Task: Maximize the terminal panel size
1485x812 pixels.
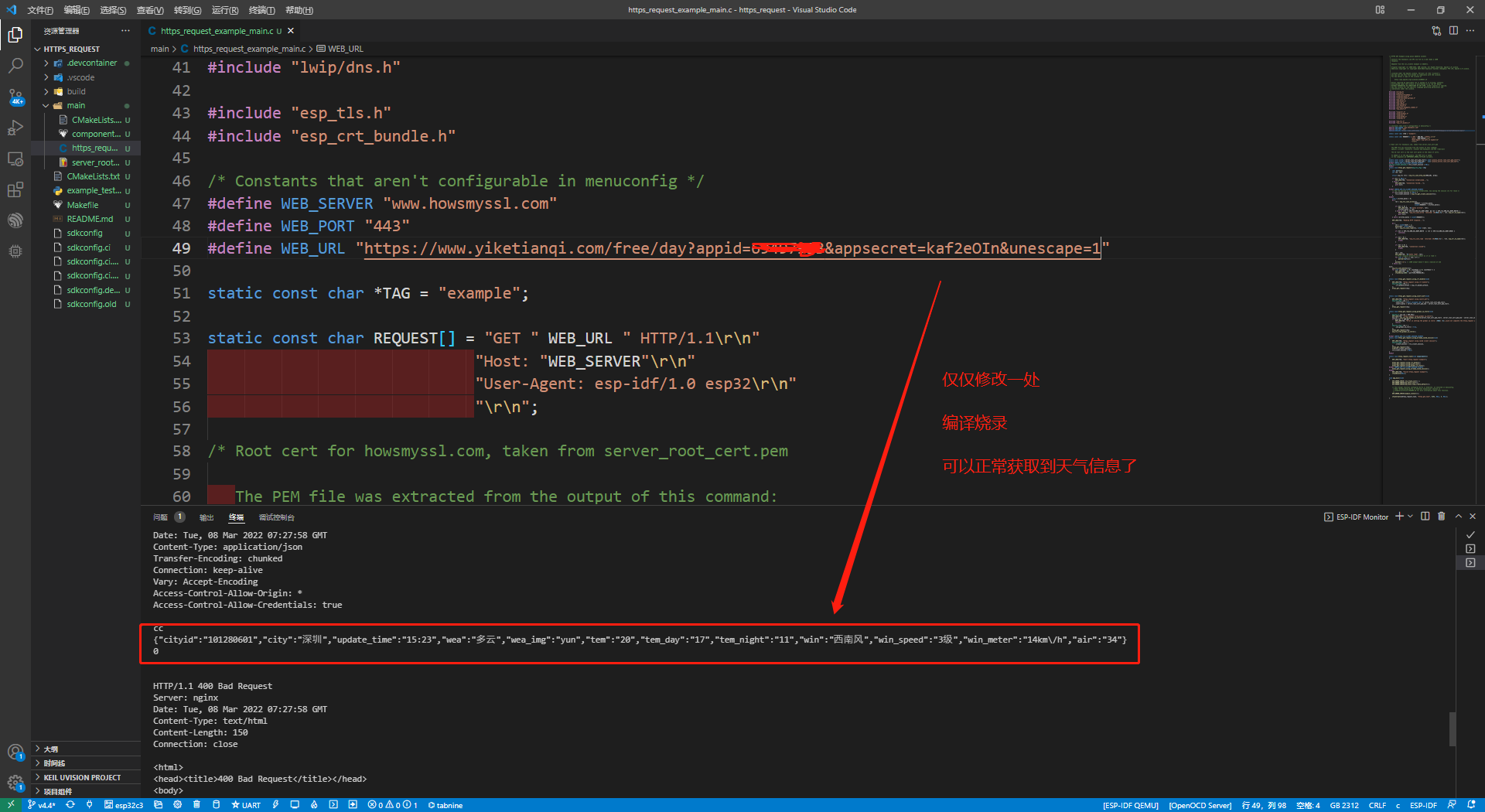Action: pos(1459,516)
